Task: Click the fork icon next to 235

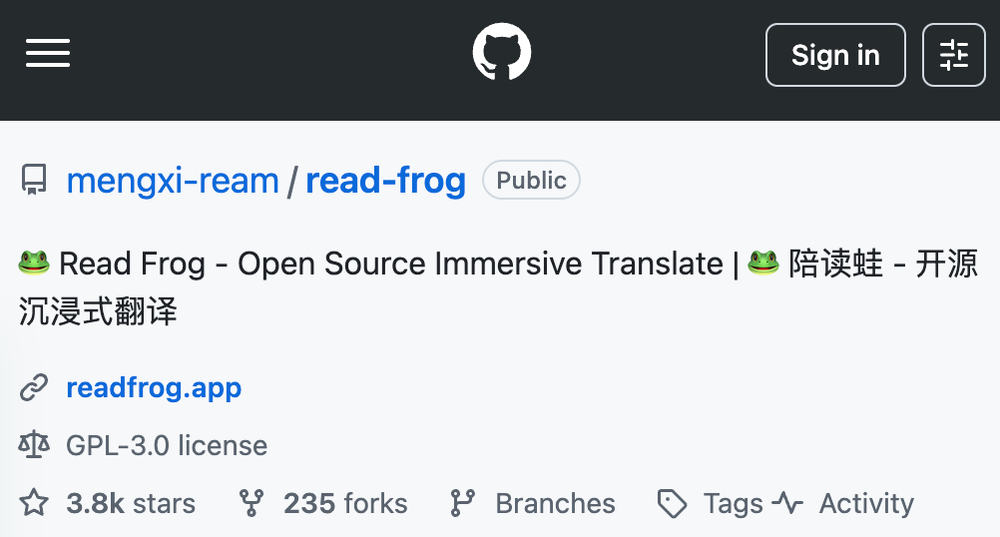Action: pyautogui.click(x=251, y=503)
